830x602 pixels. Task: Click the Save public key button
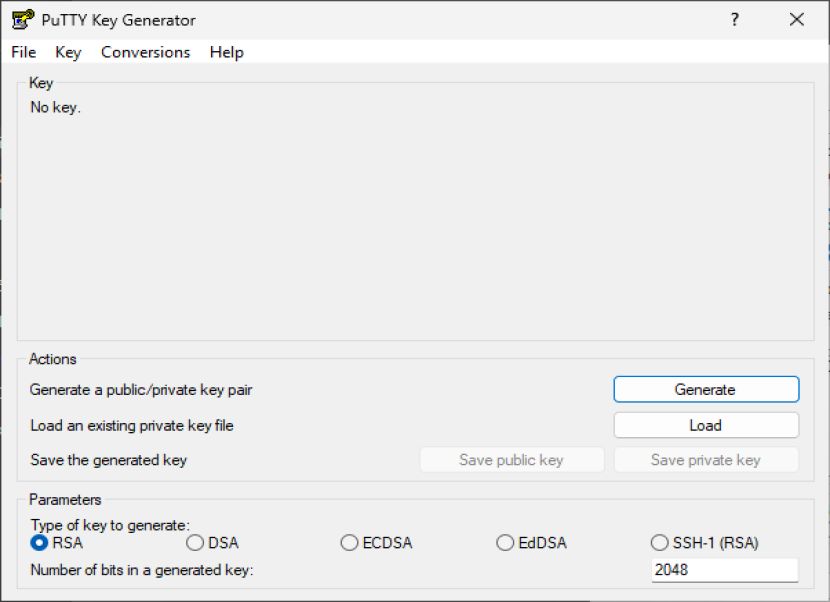click(x=512, y=460)
